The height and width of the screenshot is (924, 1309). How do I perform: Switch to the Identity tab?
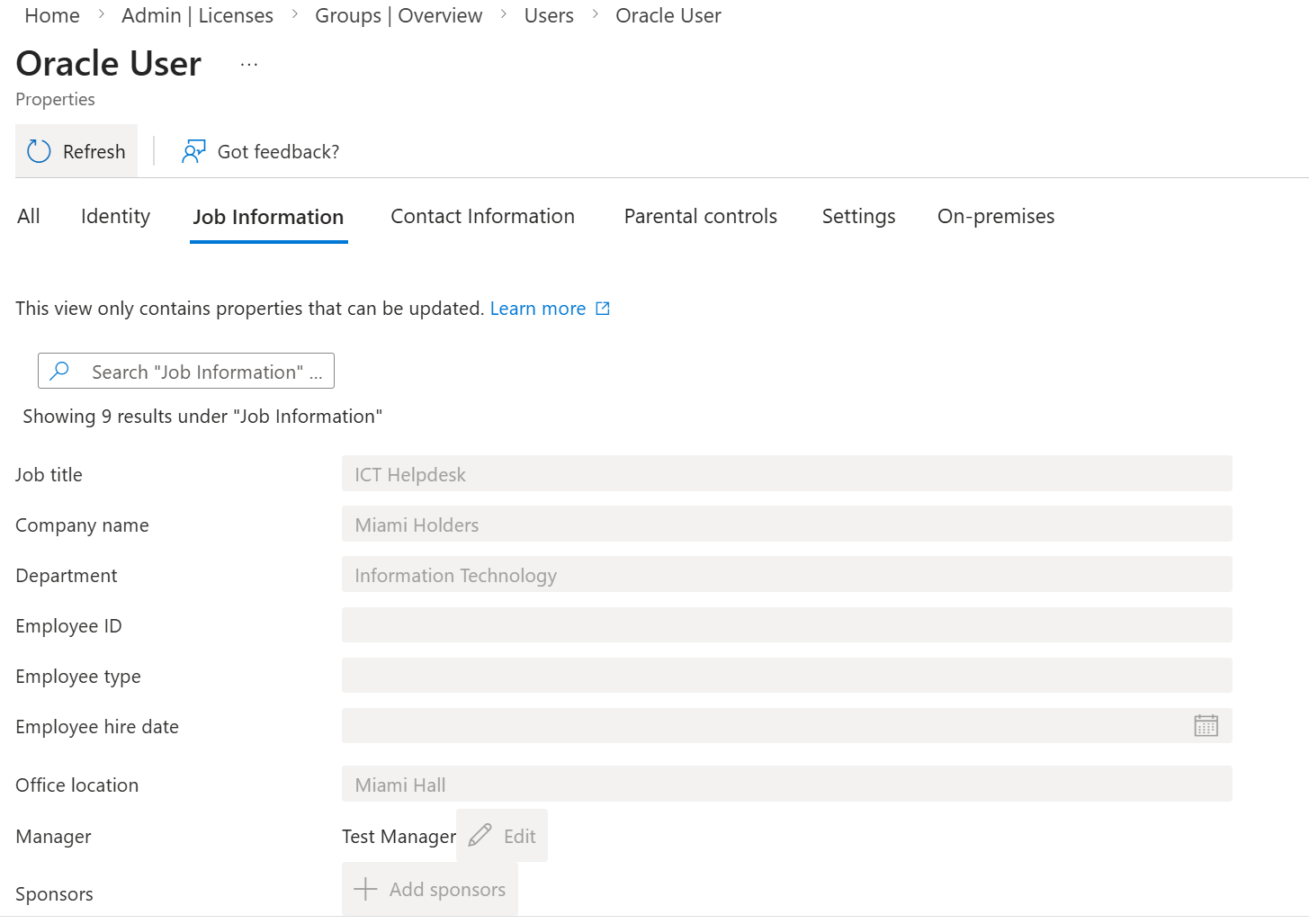[115, 217]
